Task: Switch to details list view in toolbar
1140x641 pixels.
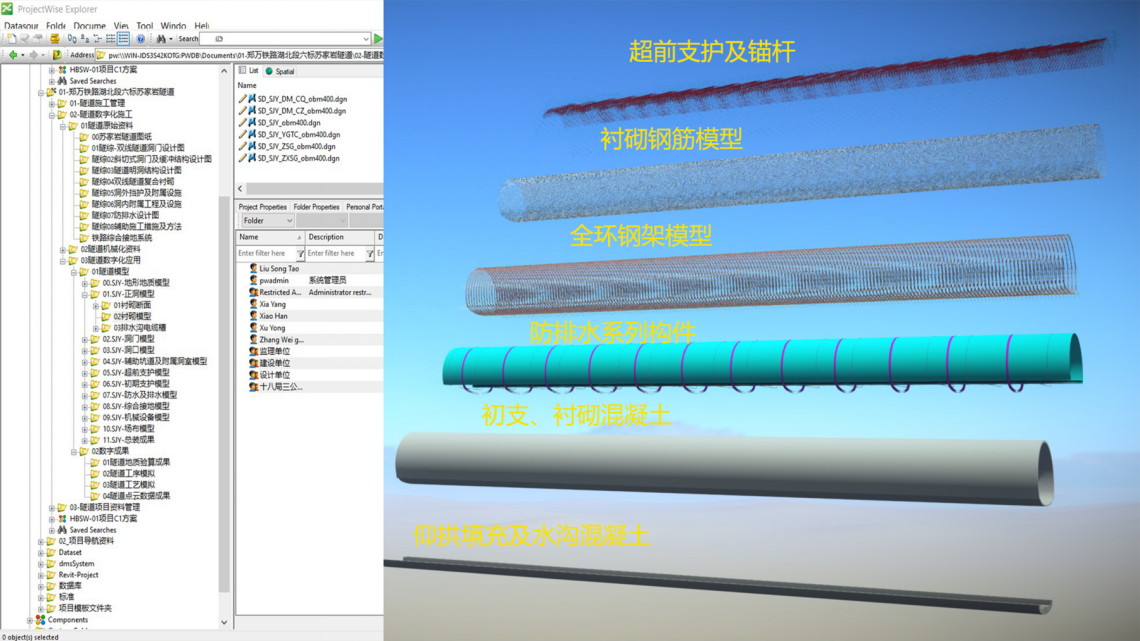Action: point(123,39)
